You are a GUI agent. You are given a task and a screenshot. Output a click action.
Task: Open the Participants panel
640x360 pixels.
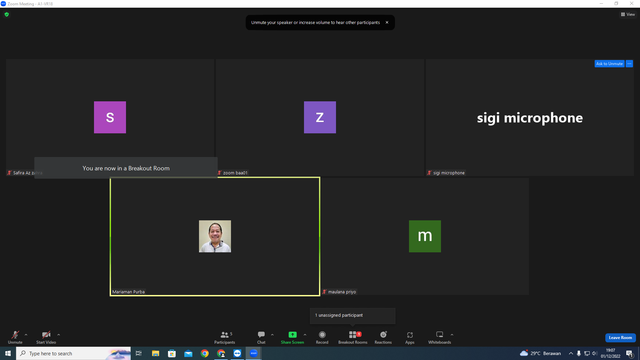point(224,337)
